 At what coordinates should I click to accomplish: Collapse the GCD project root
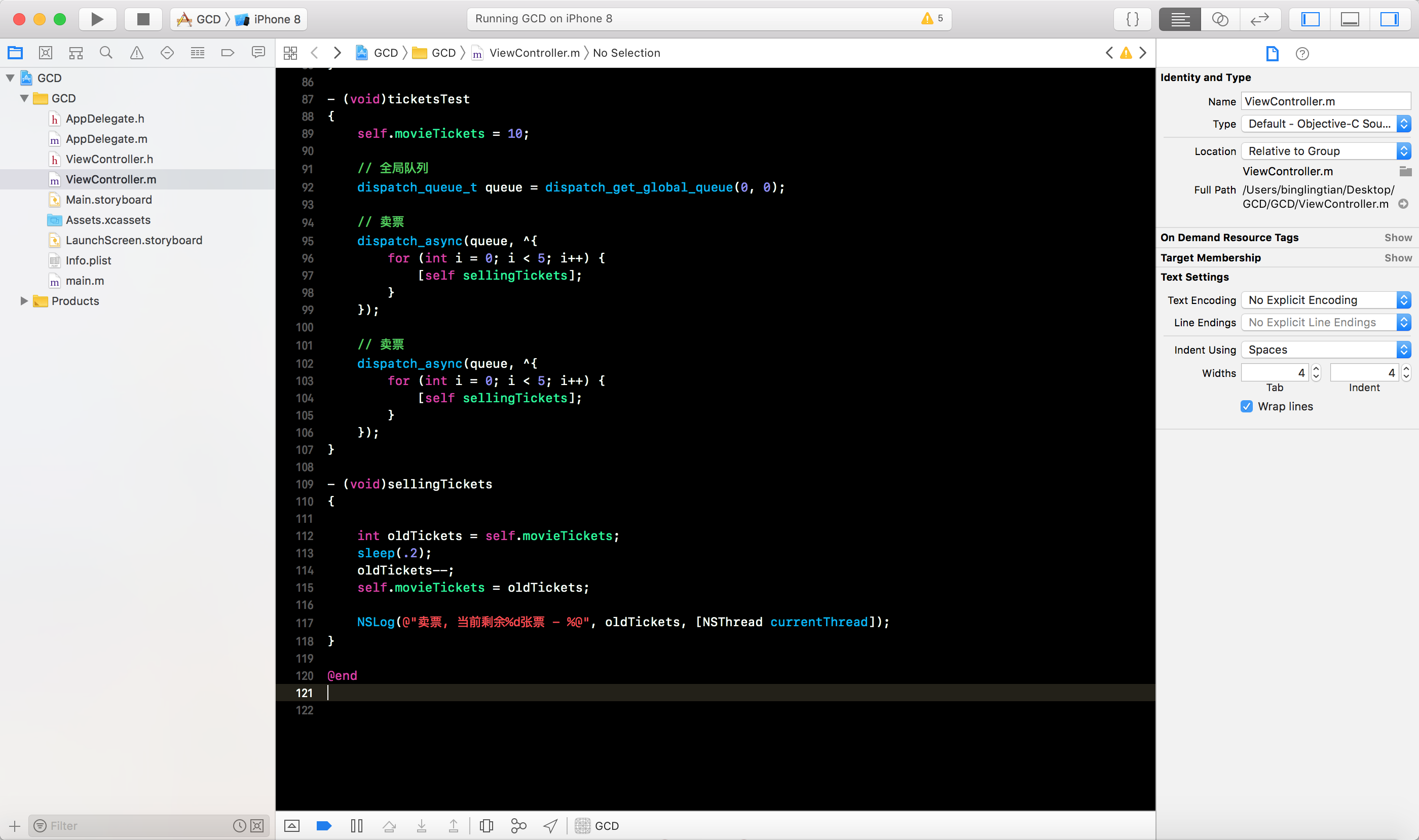click(10, 78)
